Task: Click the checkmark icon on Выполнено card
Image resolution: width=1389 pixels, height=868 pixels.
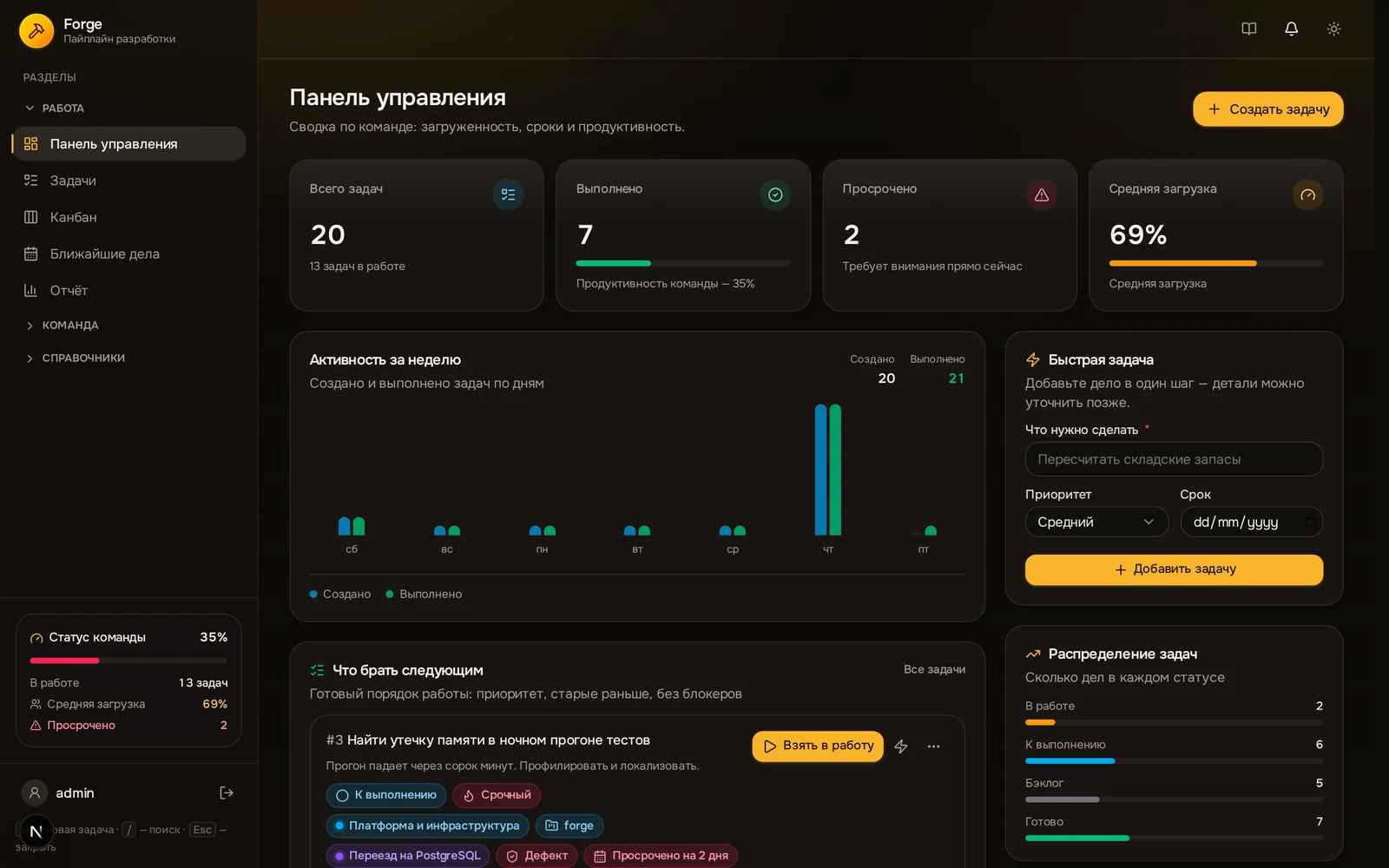Action: click(775, 194)
